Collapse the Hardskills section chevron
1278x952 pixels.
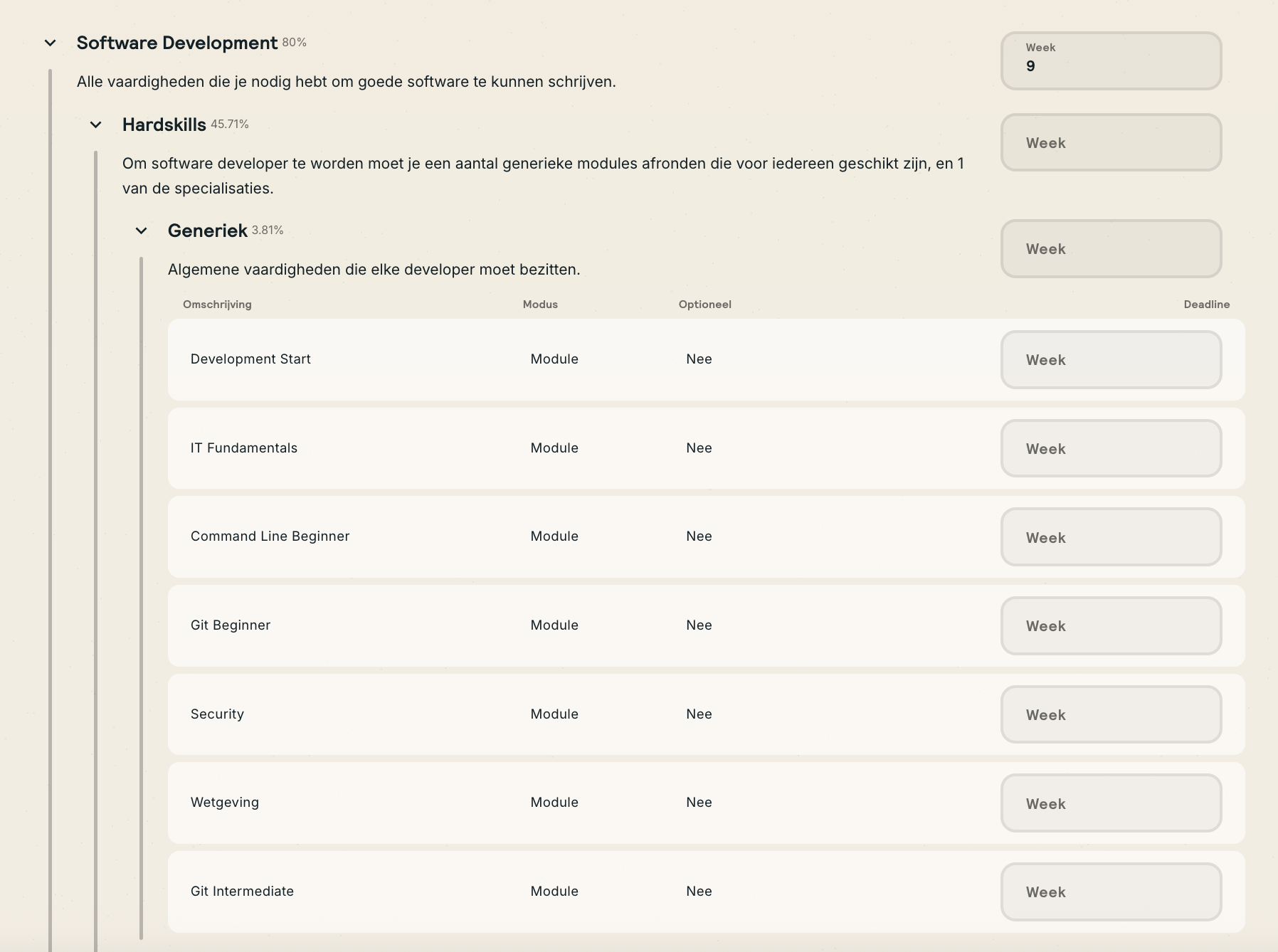[x=96, y=125]
